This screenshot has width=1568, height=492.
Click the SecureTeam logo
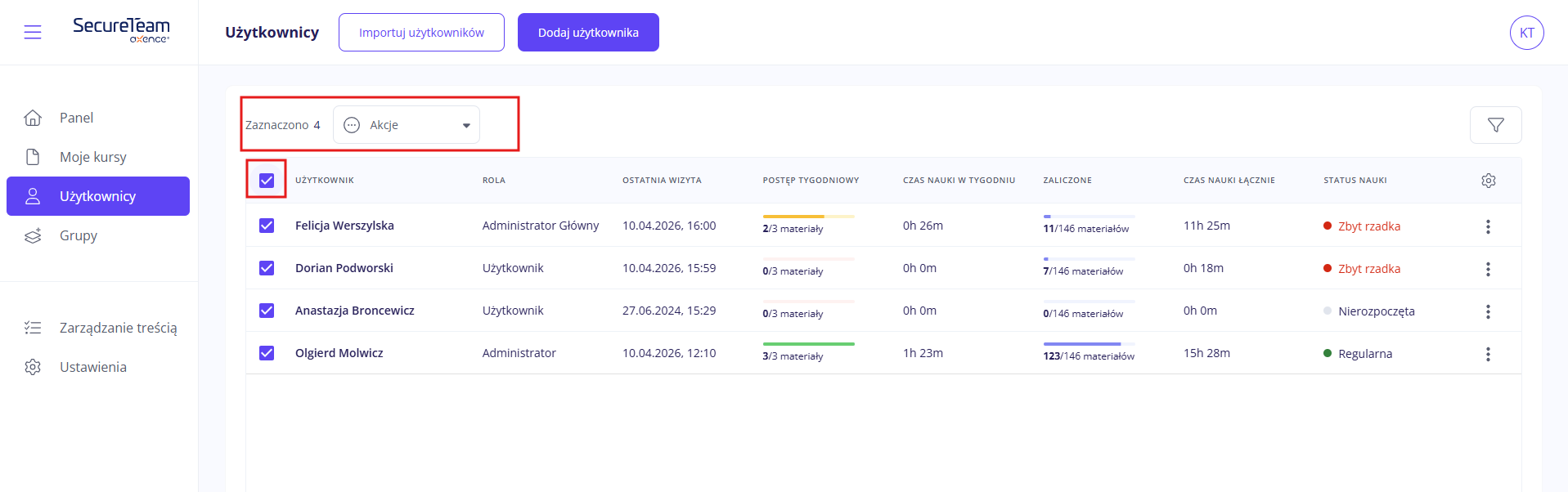coord(121,29)
